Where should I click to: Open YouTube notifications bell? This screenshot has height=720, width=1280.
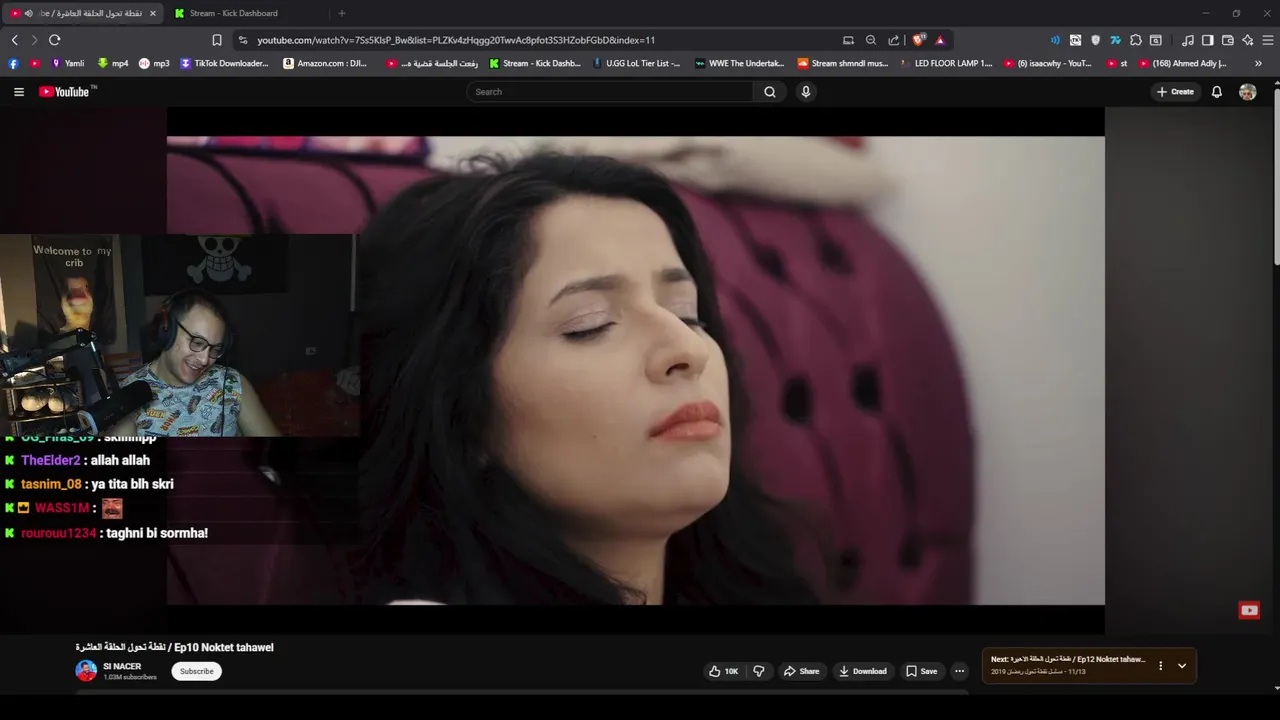[1217, 92]
